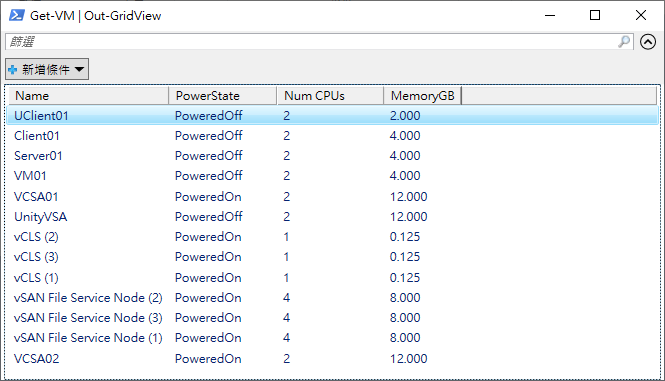Select the vCLS (2) row
Viewport: 665px width, 381px height.
pos(333,237)
